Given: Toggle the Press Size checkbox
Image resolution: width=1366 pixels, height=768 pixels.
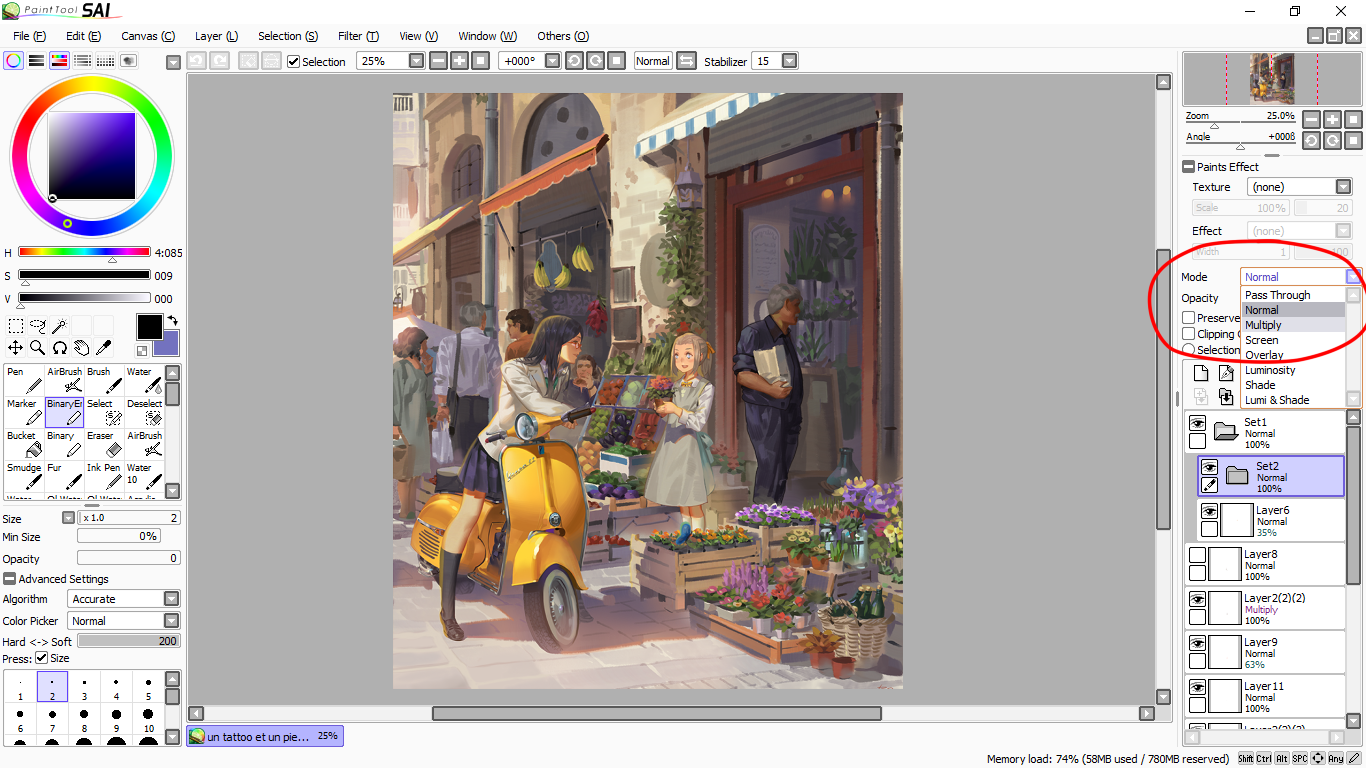Looking at the screenshot, I should (42, 658).
